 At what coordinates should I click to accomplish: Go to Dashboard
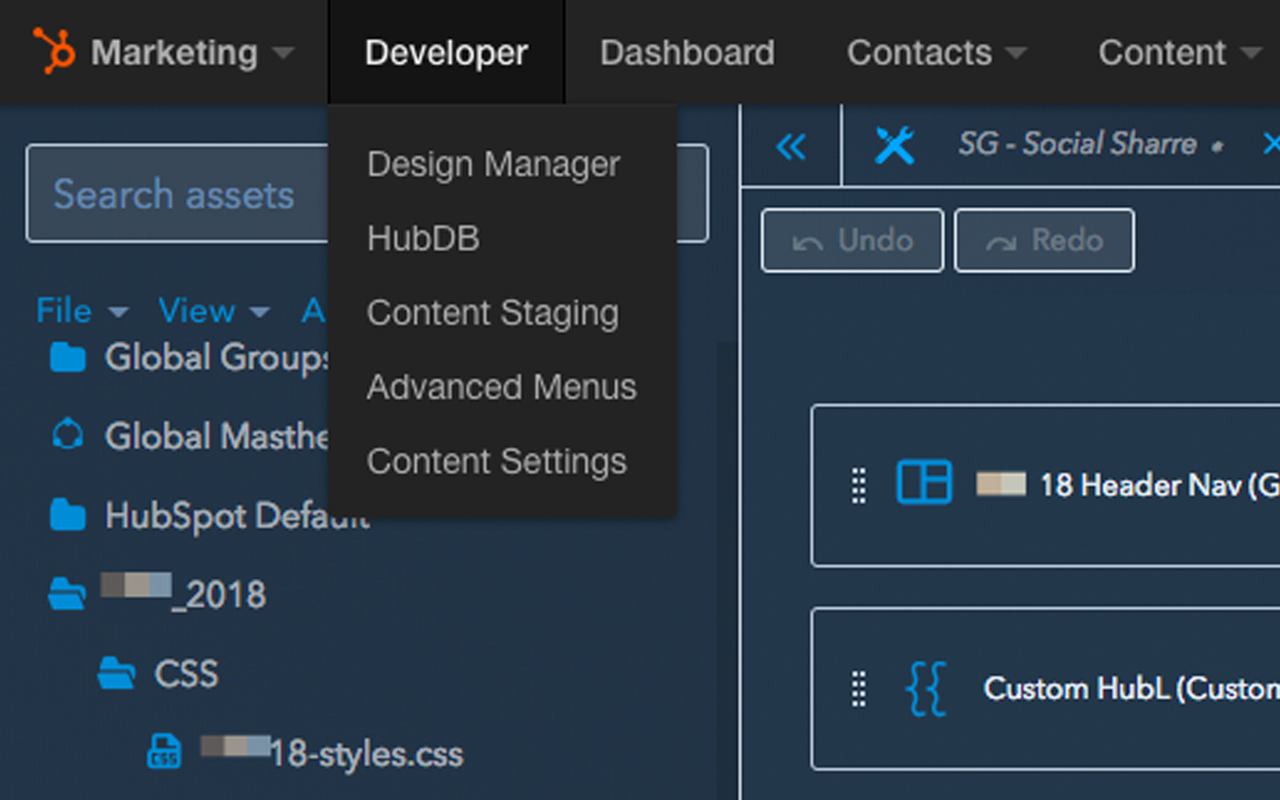(687, 52)
